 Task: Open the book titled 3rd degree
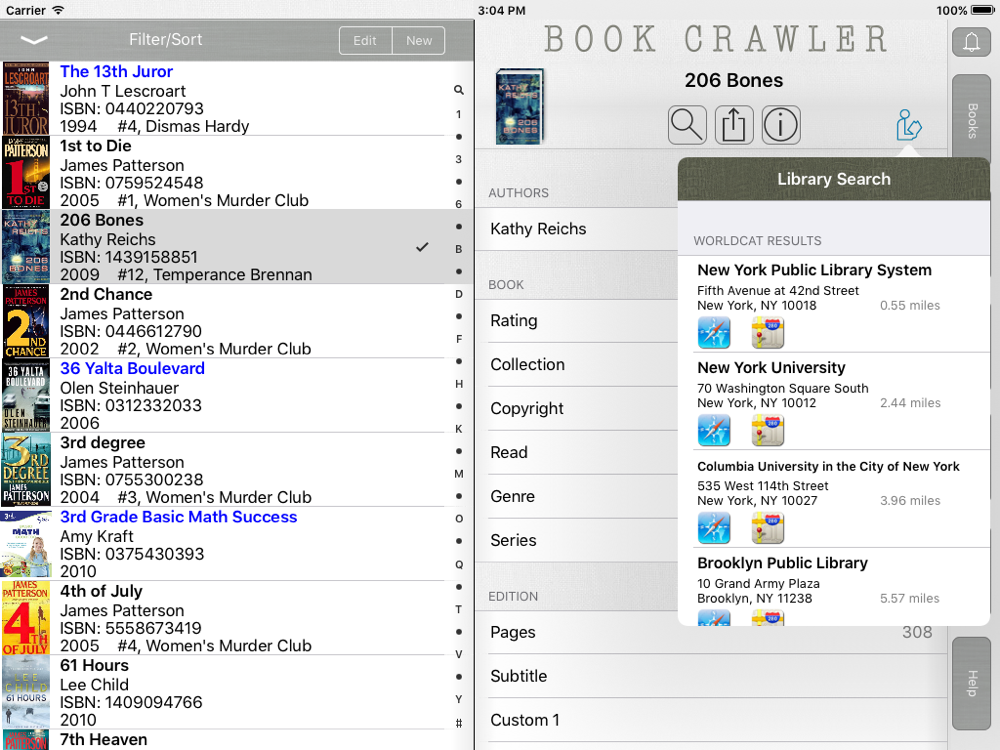point(102,443)
